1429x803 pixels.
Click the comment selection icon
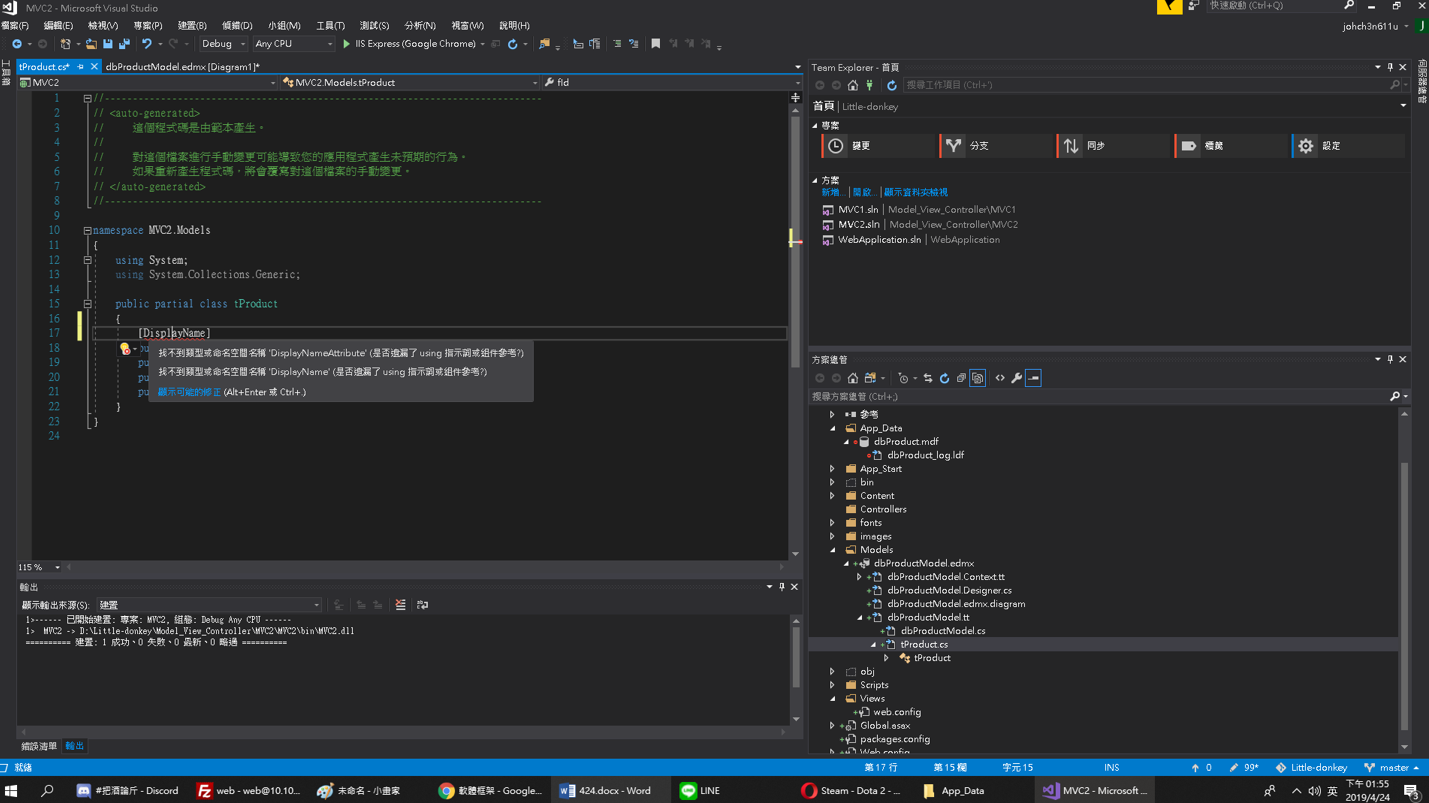[617, 44]
